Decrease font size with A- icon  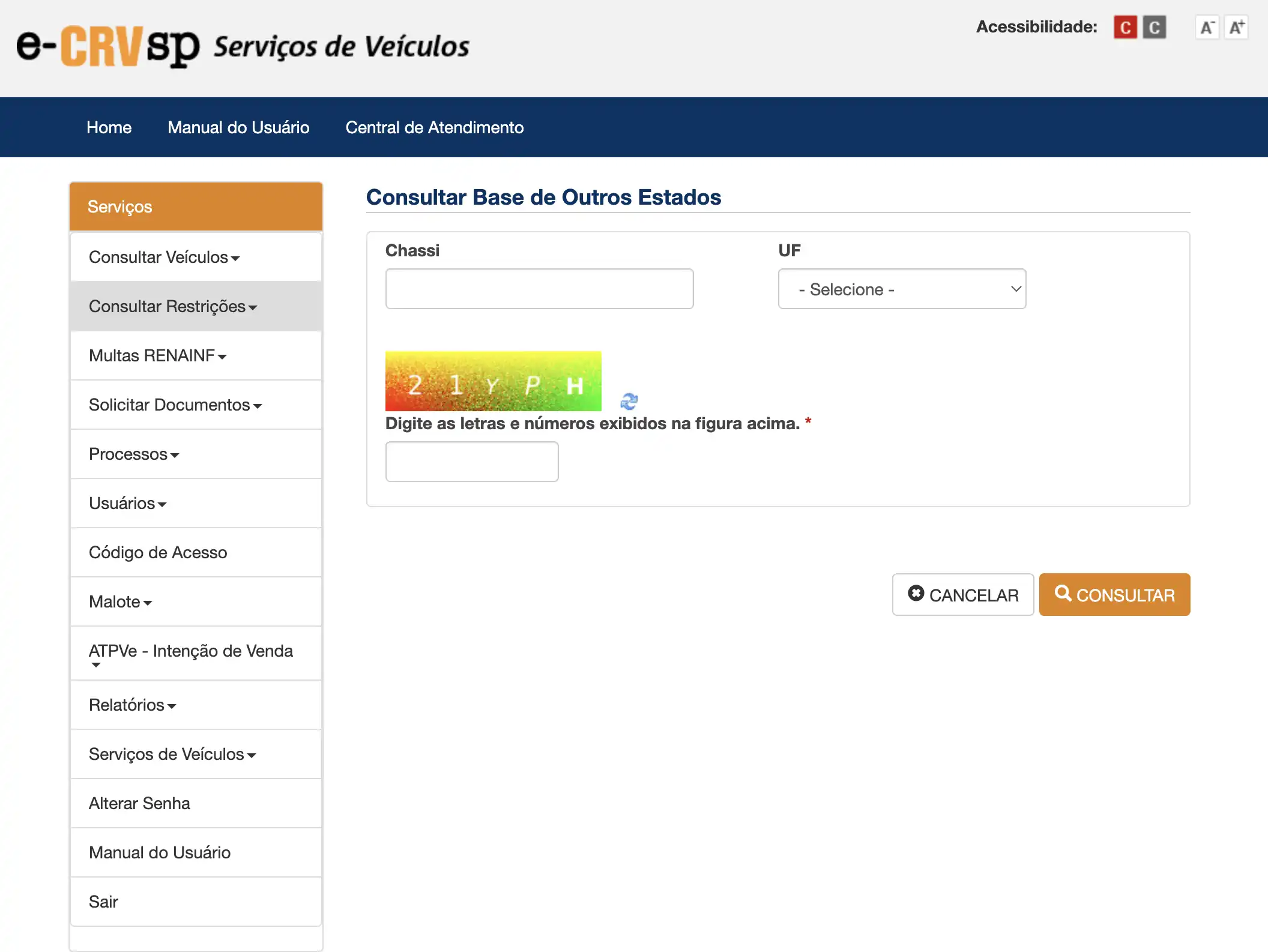click(1207, 28)
